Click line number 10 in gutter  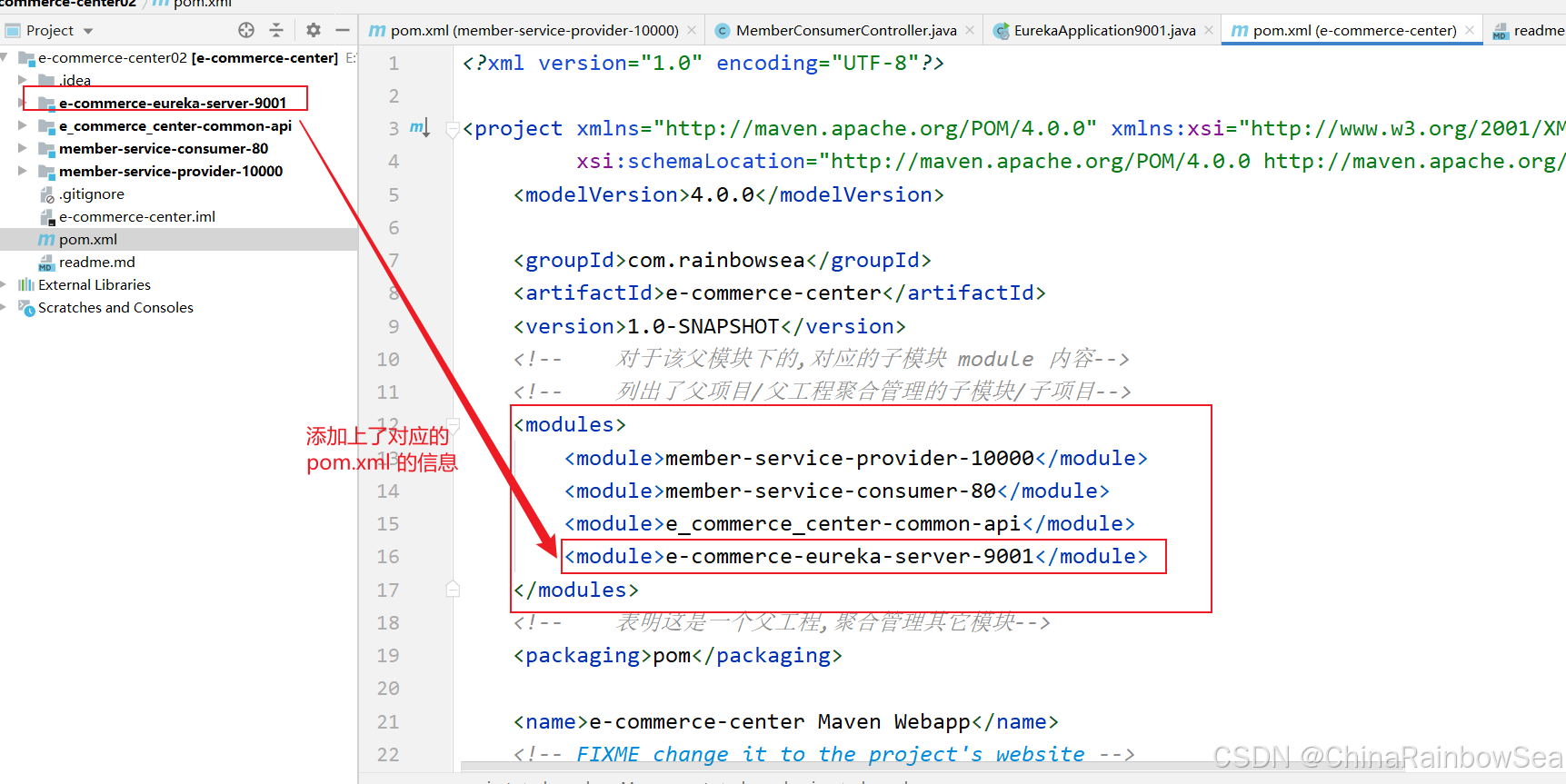[388, 359]
